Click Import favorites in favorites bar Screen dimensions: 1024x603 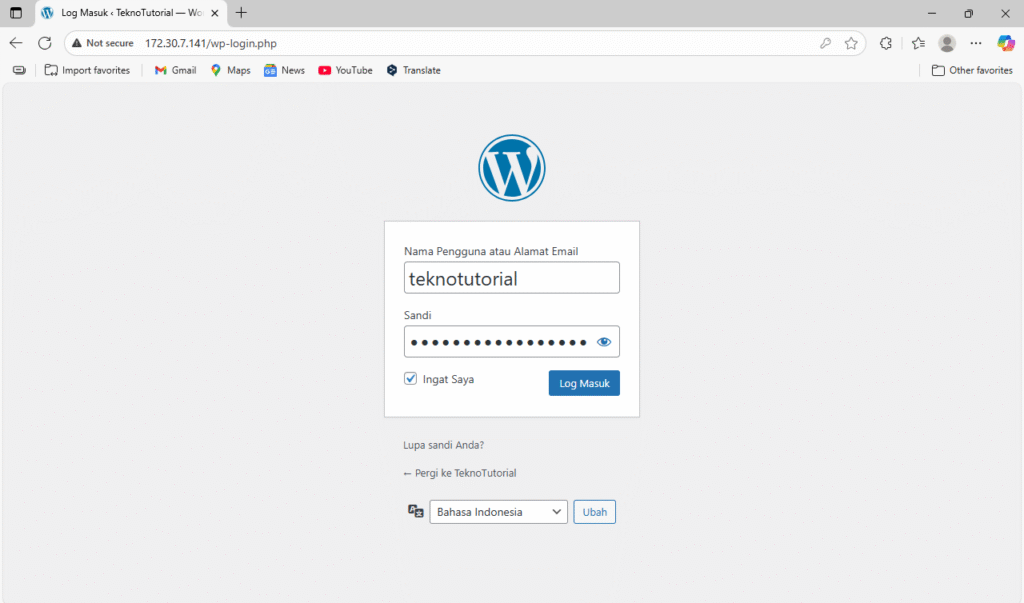87,70
